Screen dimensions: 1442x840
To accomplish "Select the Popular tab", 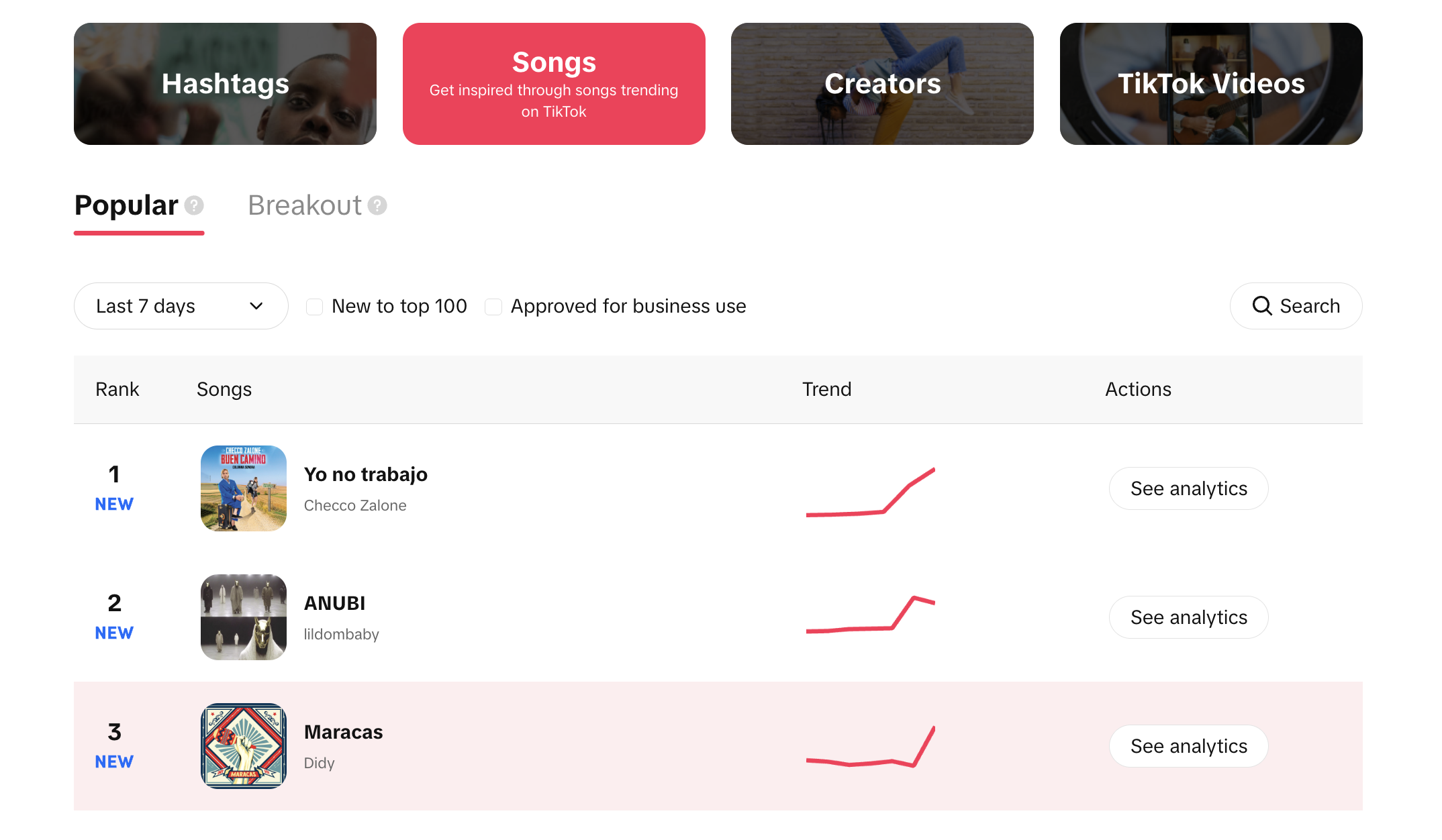I will click(126, 205).
